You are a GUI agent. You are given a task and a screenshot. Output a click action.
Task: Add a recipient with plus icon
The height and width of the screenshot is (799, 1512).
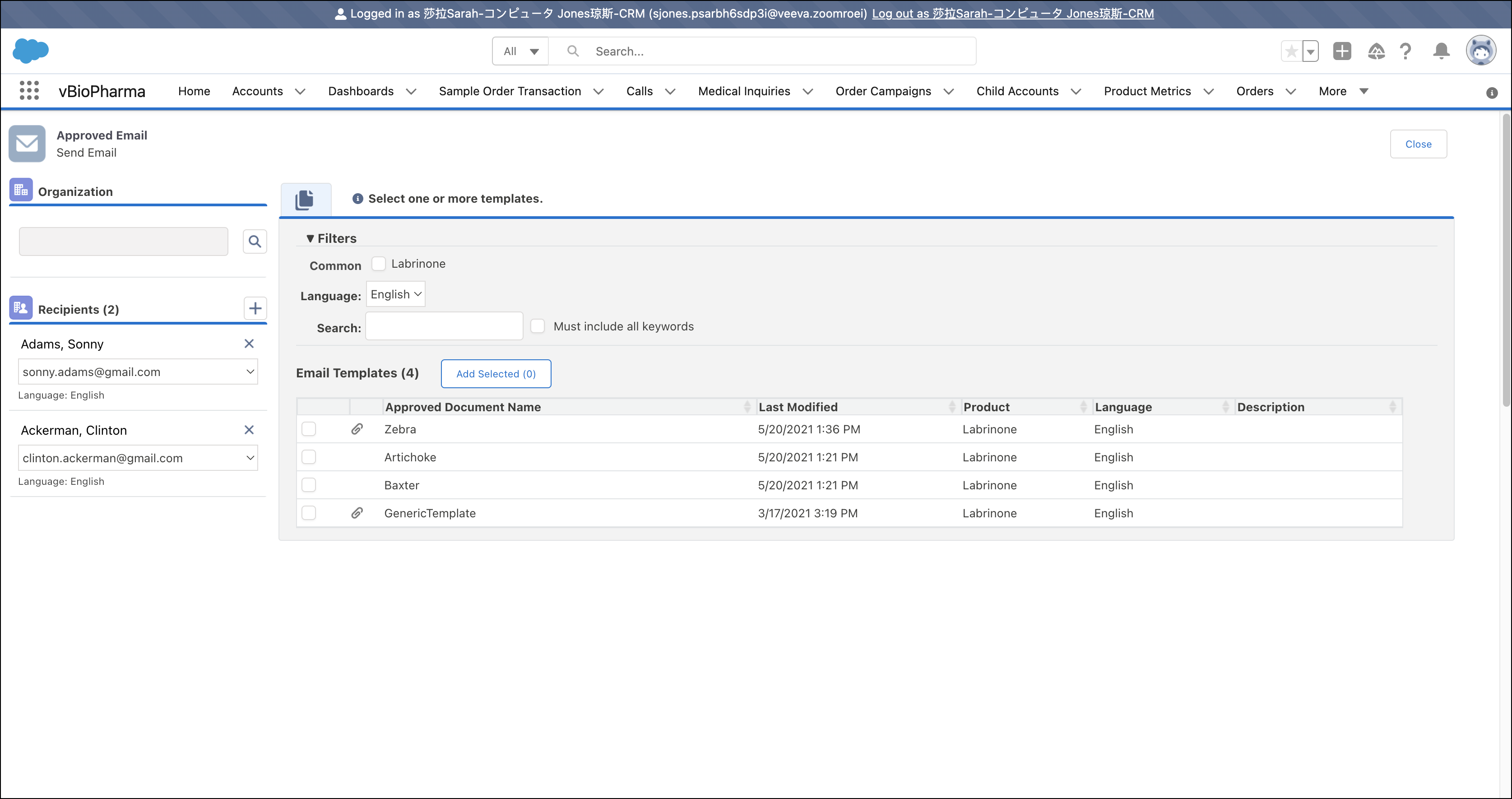point(255,308)
